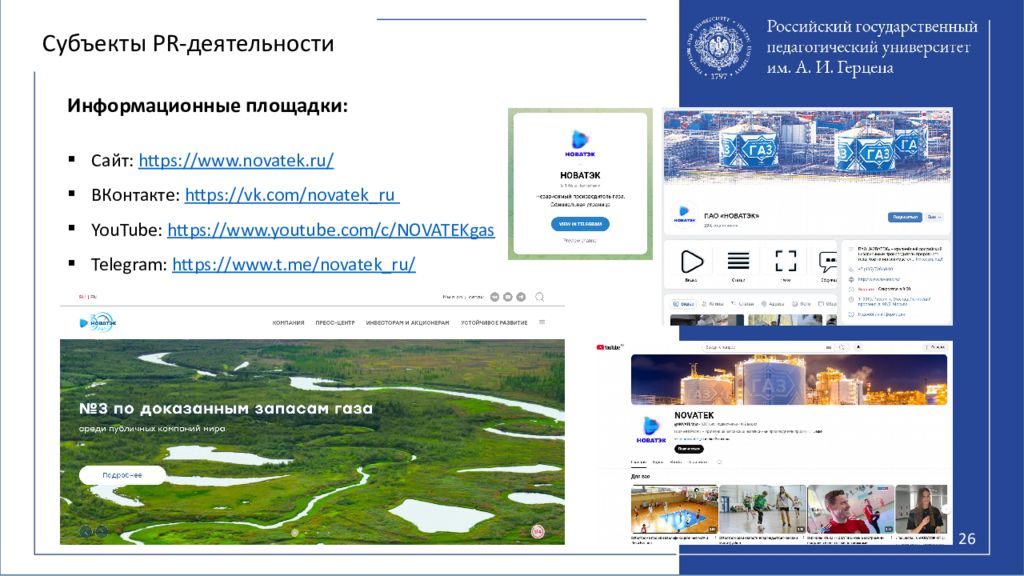Image resolution: width=1024 pixels, height=576 pixels.
Task: Click the ПАО «НОВАТЭК» page name on VK
Action: pos(731,216)
